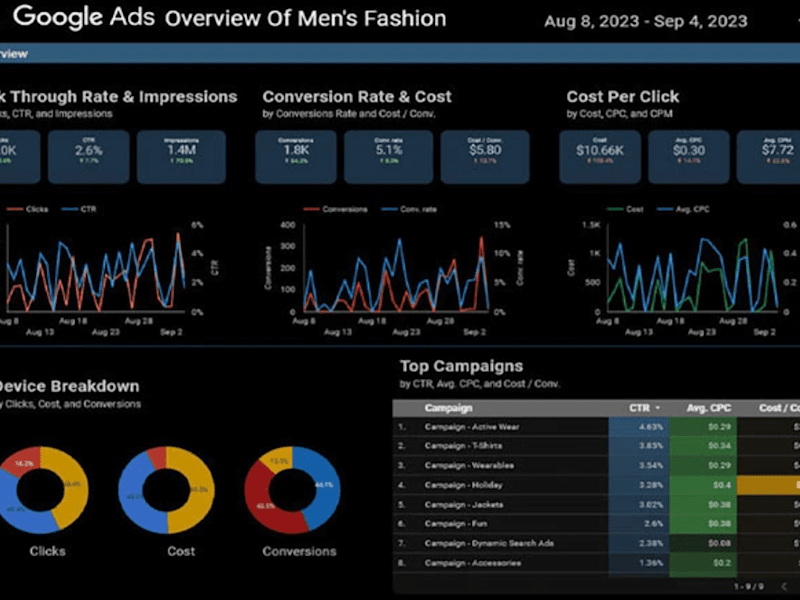Sort table by Avg. CPC column header
800x600 pixels.
[x=708, y=408]
